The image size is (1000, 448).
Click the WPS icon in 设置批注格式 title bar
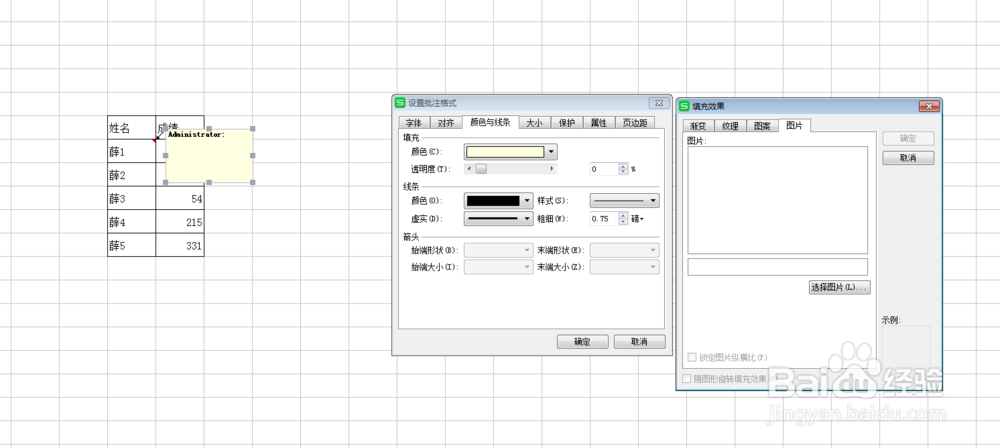pyautogui.click(x=401, y=103)
